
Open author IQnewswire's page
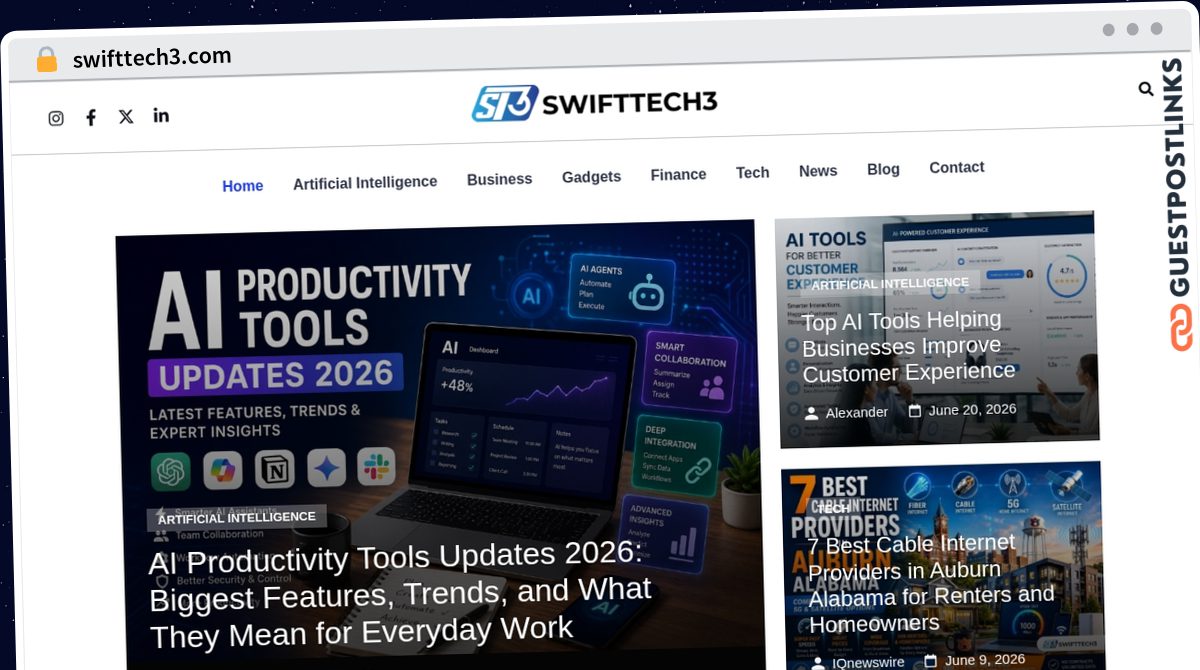pyautogui.click(x=868, y=662)
